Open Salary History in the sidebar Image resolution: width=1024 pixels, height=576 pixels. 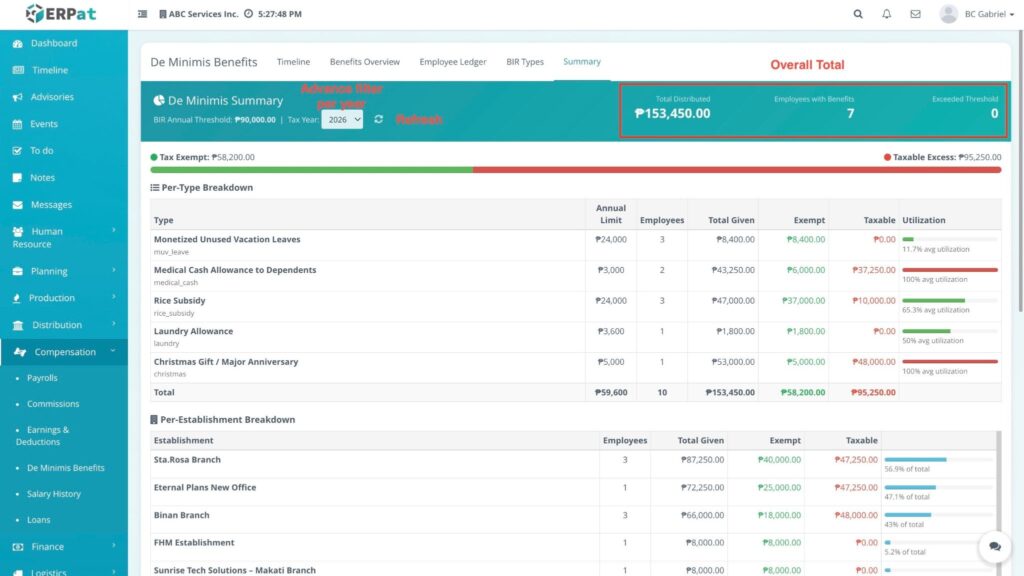(x=53, y=494)
